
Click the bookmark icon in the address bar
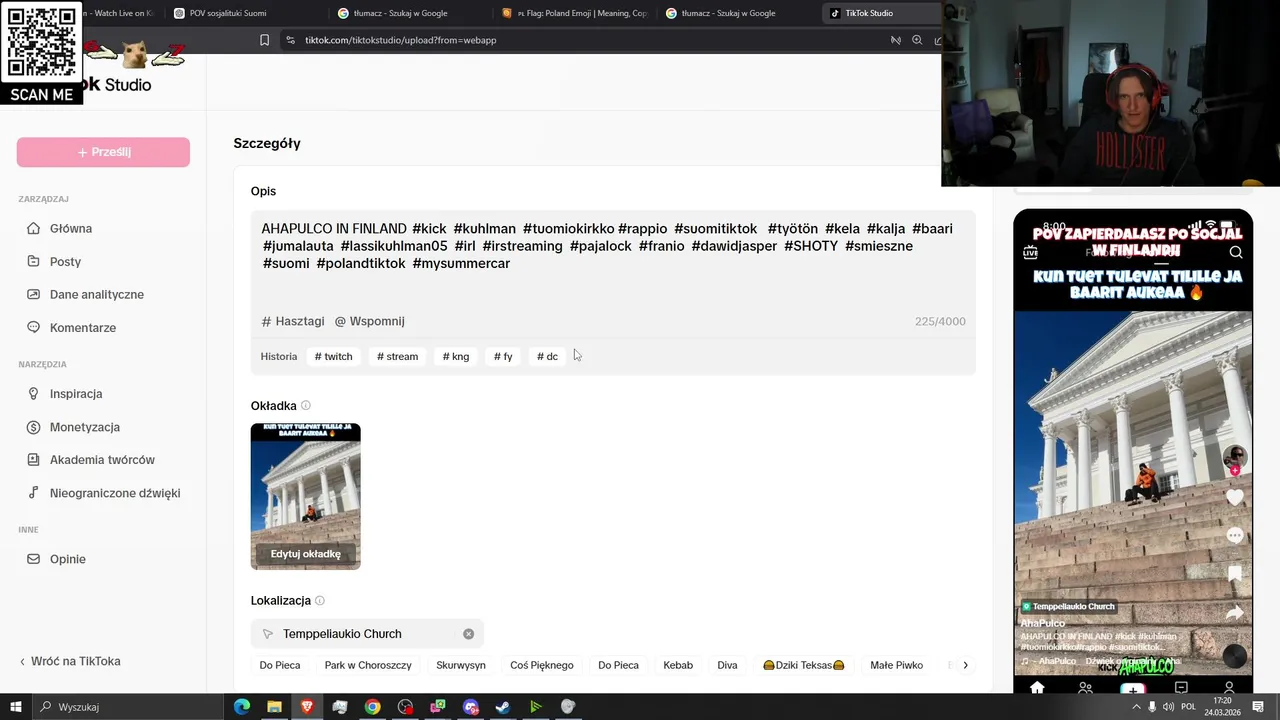pyautogui.click(x=264, y=40)
